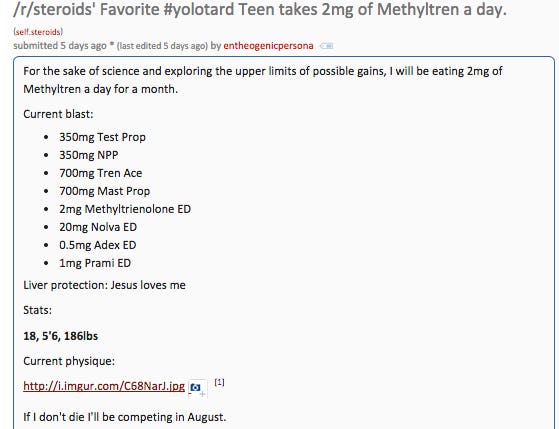Click the bold stats '18, 5'6, 186lbs'

click(x=61, y=336)
